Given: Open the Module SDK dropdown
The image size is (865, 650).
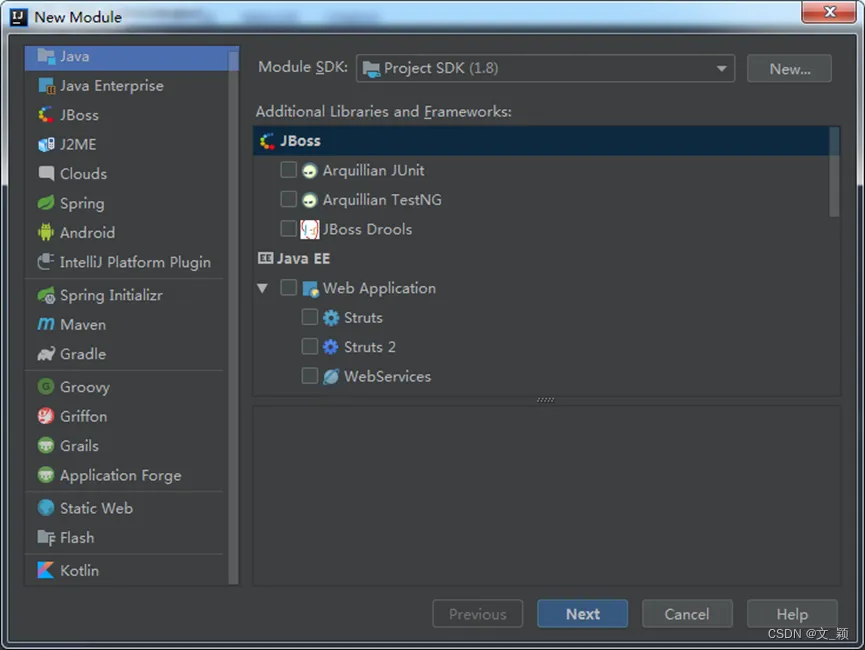Looking at the screenshot, I should pyautogui.click(x=545, y=68).
